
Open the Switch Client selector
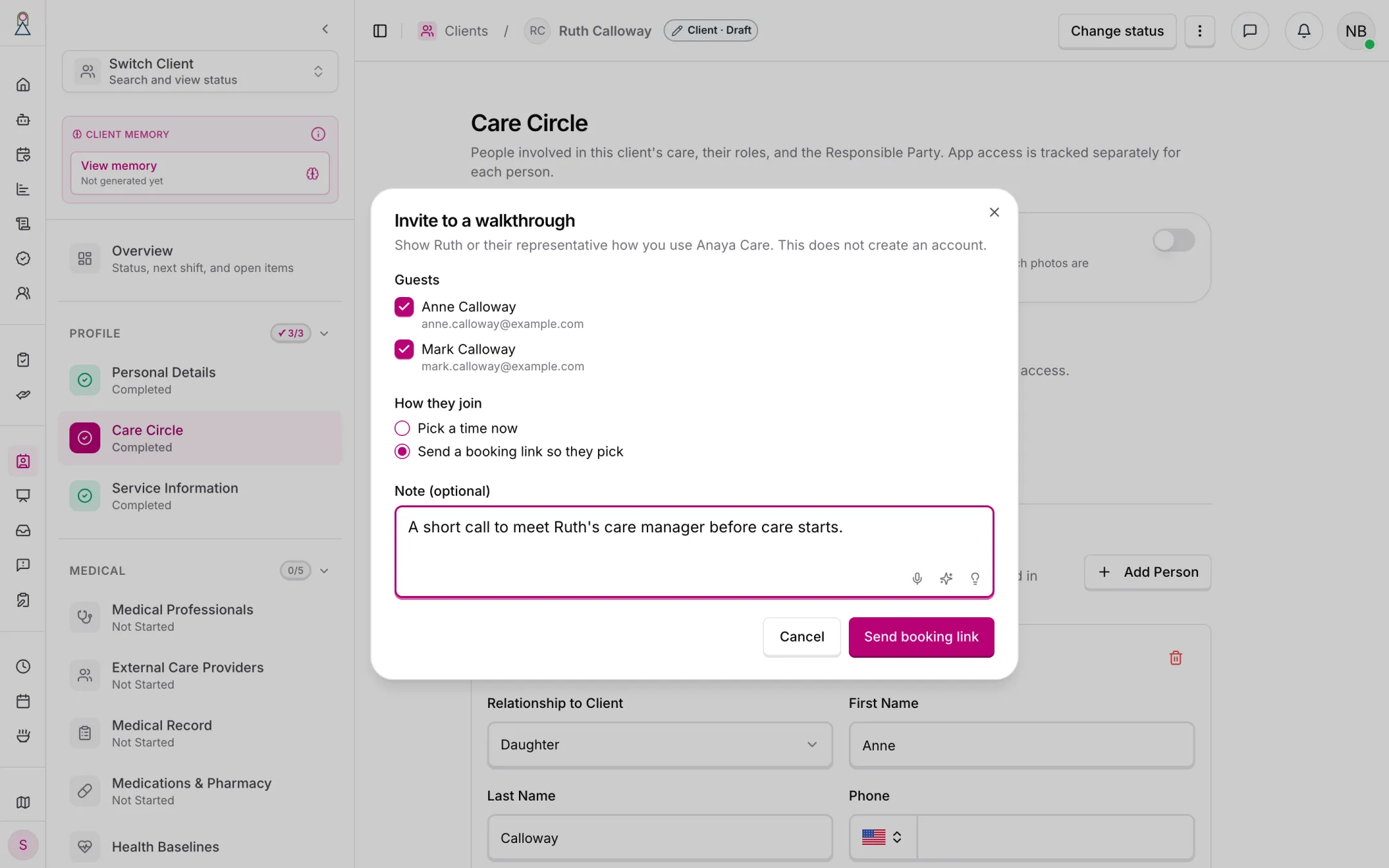point(200,71)
